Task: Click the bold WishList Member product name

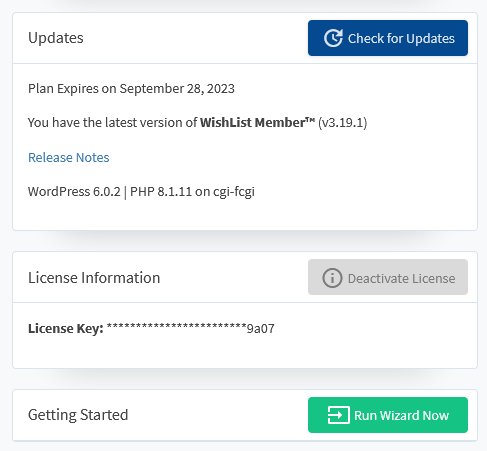Action: coord(257,122)
